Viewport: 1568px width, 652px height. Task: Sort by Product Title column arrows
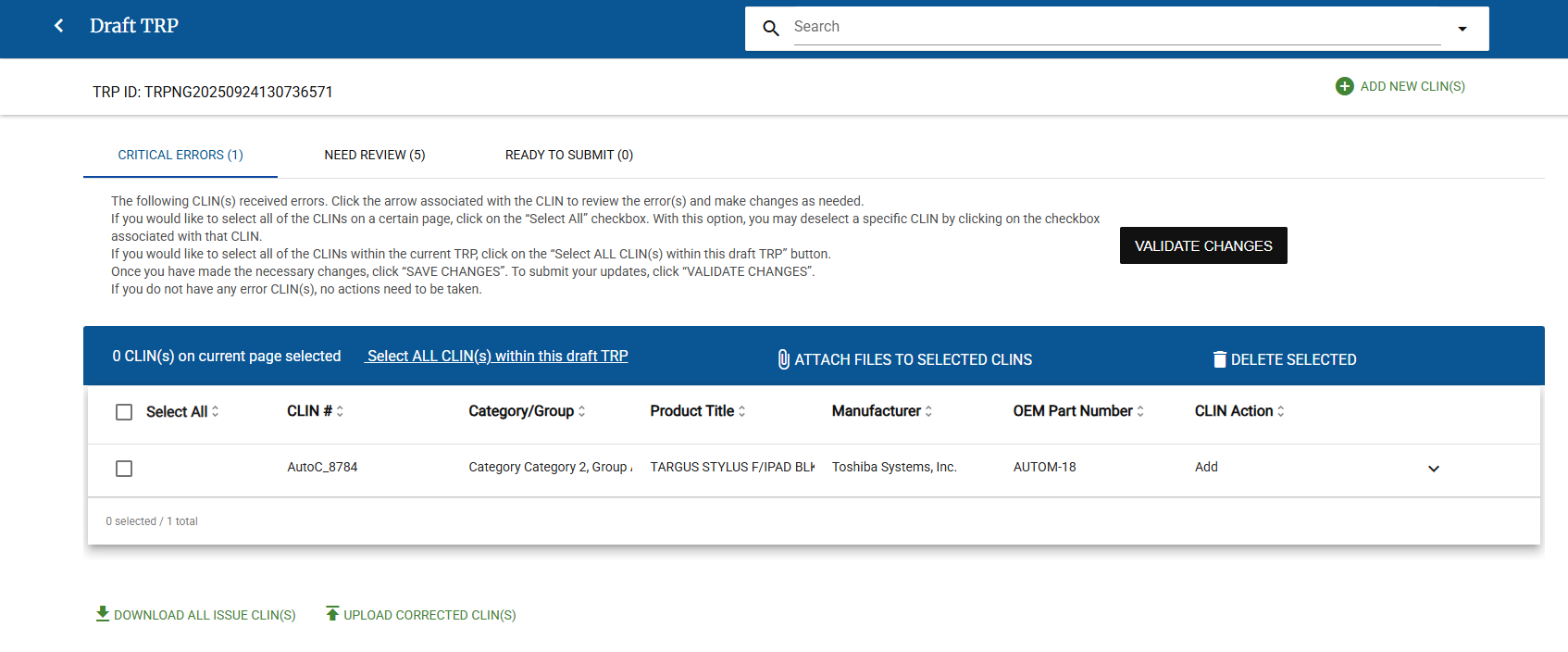click(x=741, y=411)
